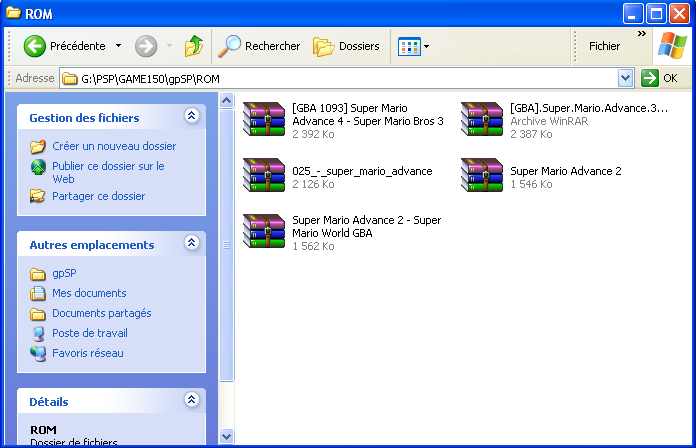
Task: Click the task pane vertical scrollbar thumb
Action: pyautogui.click(x=226, y=245)
